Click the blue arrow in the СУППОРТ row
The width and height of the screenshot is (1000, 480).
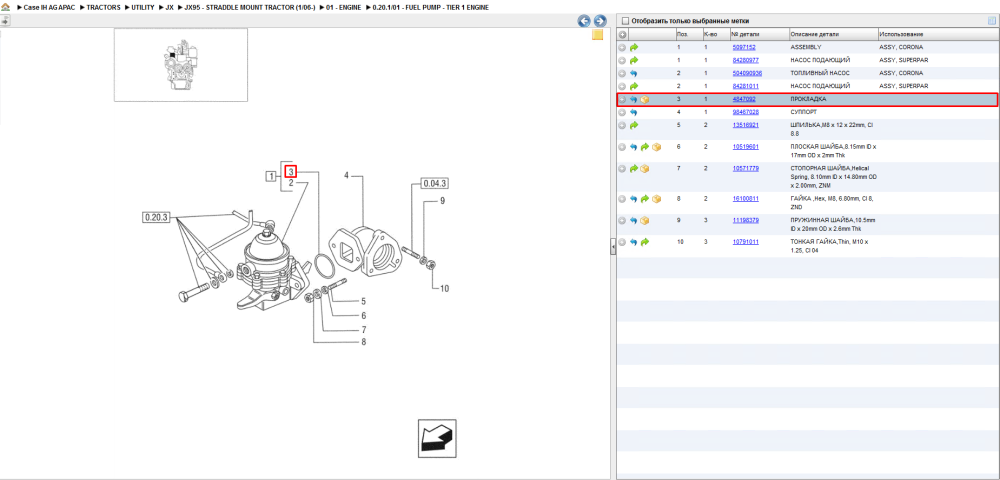pos(633,112)
